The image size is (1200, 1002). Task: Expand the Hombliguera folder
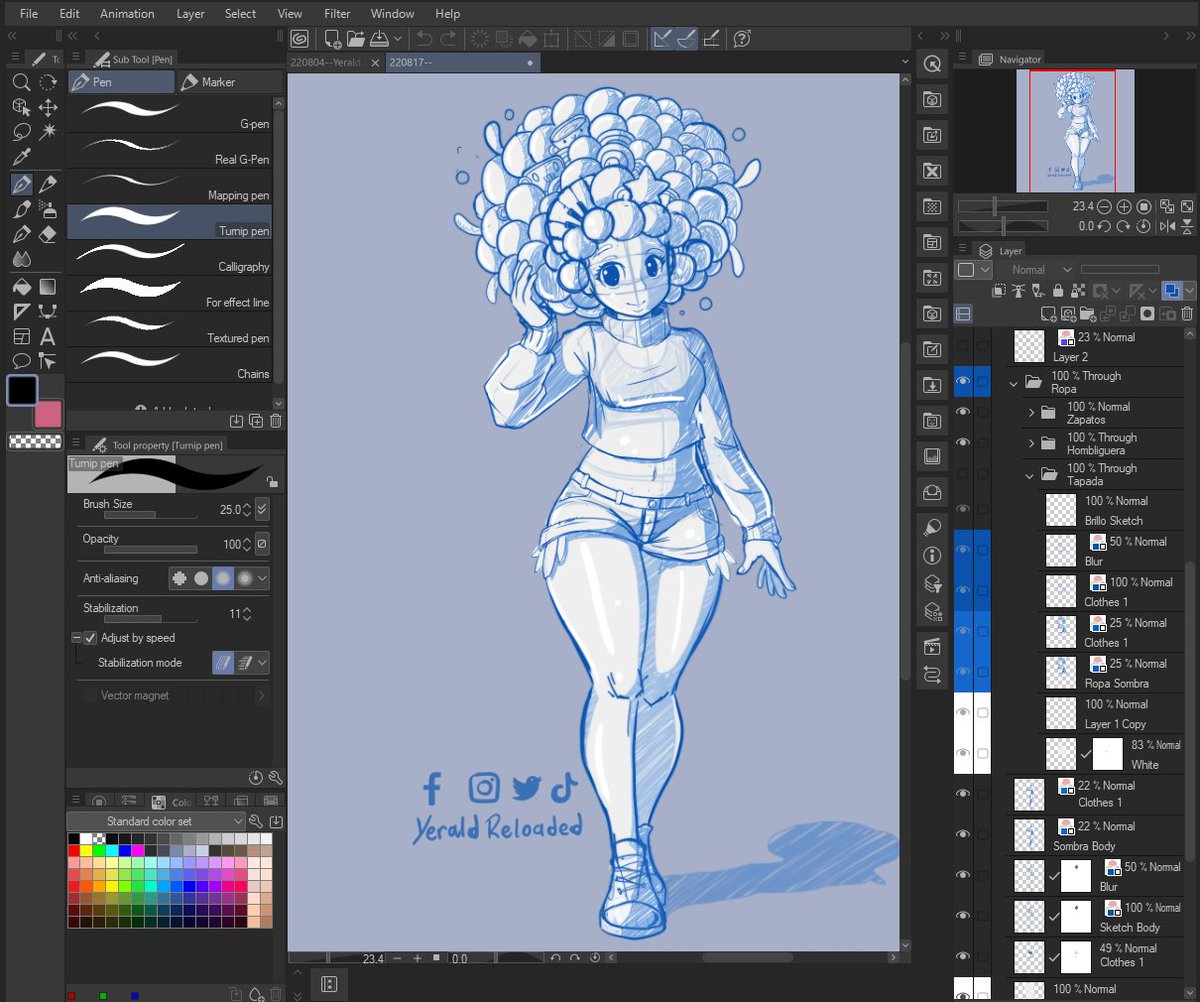pos(1032,443)
